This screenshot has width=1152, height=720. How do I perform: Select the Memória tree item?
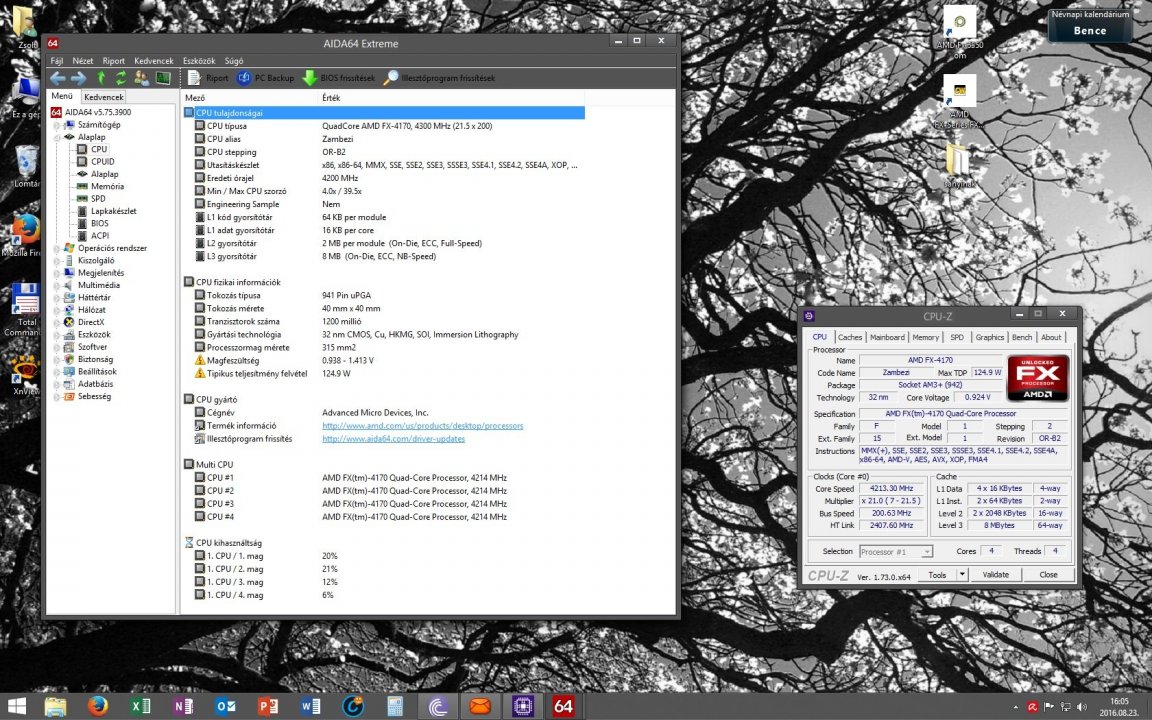(107, 186)
